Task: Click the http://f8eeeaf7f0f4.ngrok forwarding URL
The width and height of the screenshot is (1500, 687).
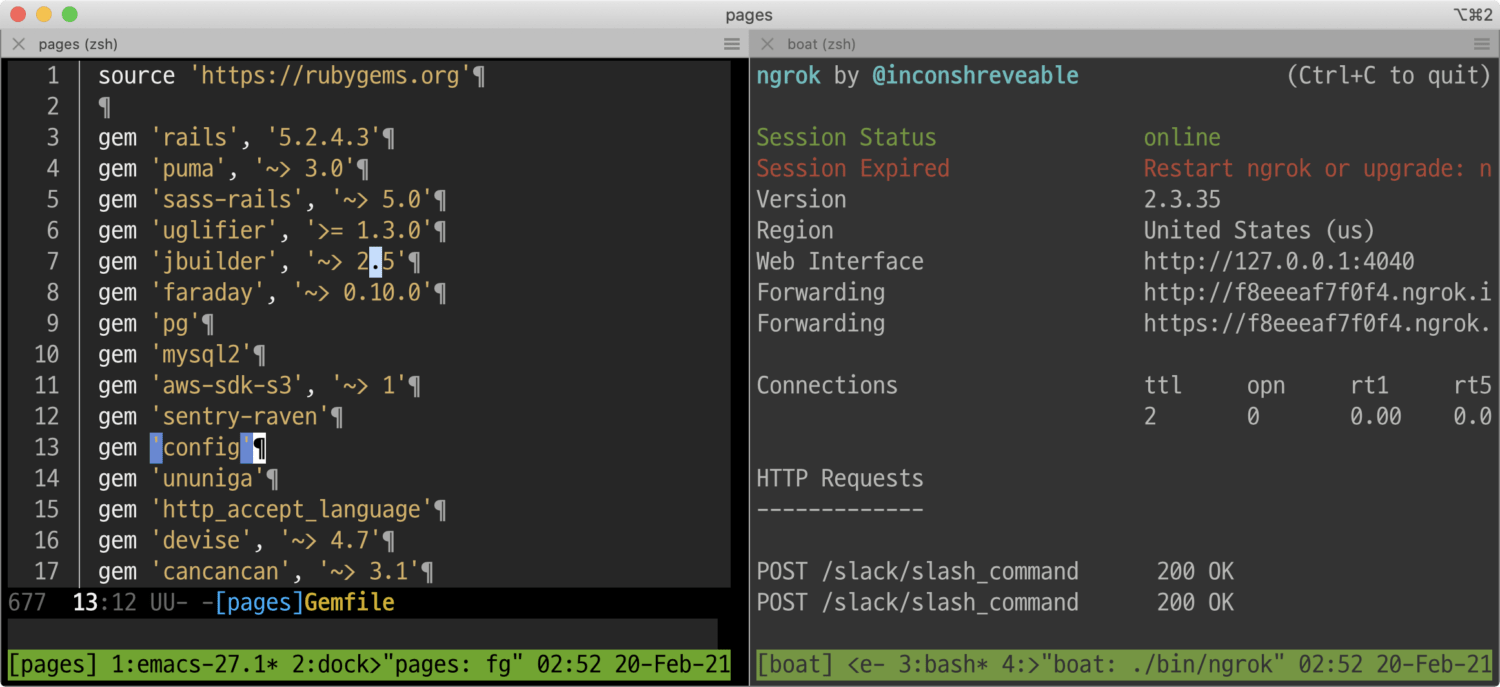Action: point(1318,293)
